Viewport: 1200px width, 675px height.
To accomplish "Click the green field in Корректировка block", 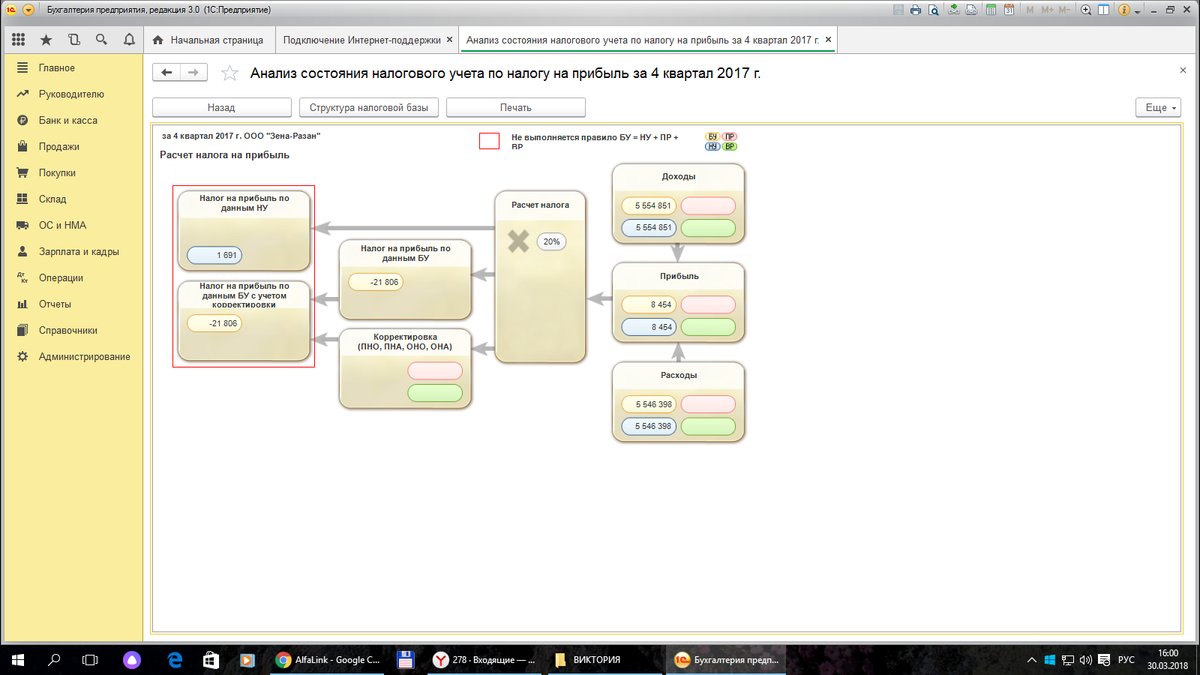I will pyautogui.click(x=435, y=393).
